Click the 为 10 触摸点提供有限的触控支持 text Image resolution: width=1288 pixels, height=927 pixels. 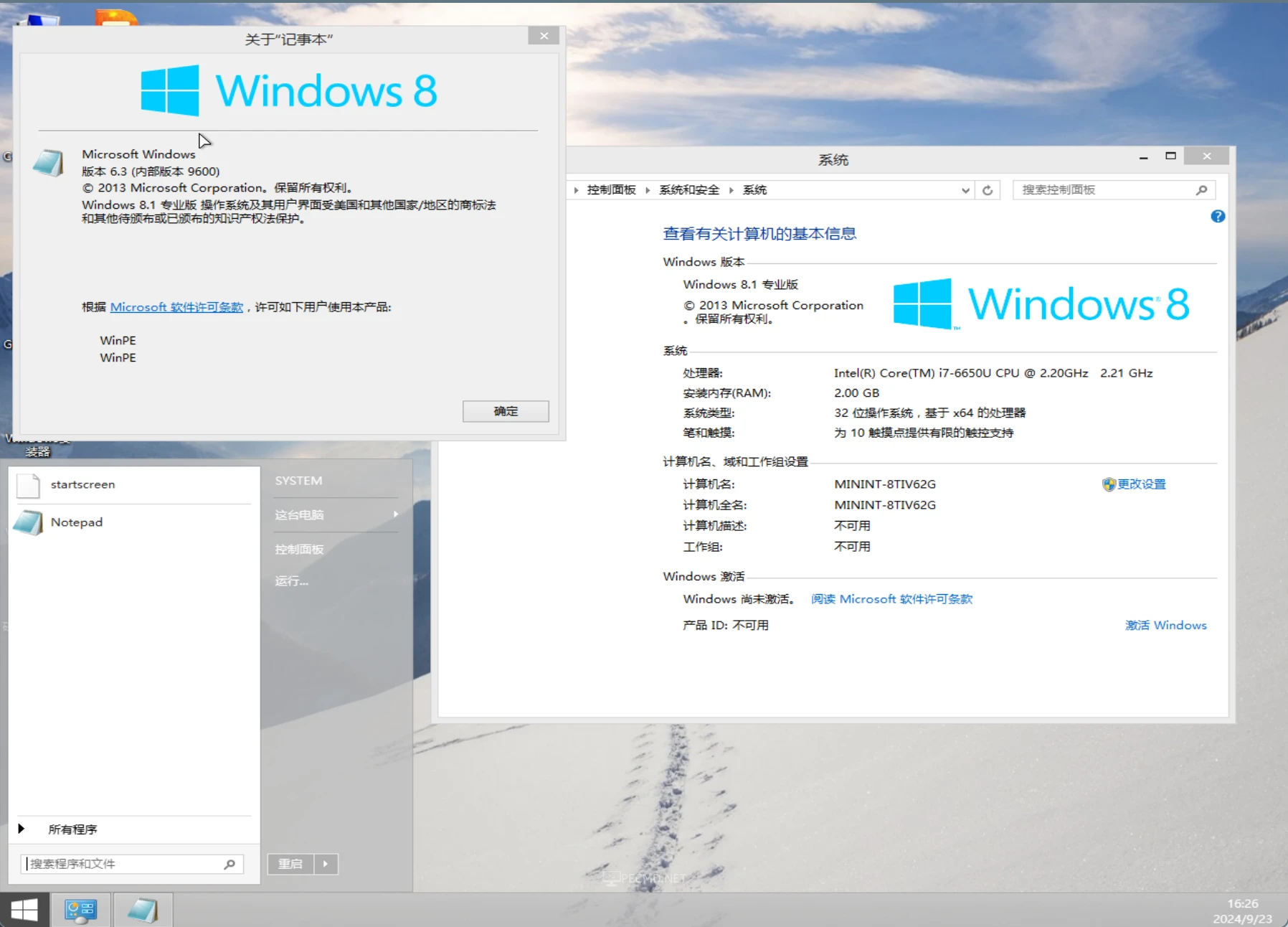[924, 433]
